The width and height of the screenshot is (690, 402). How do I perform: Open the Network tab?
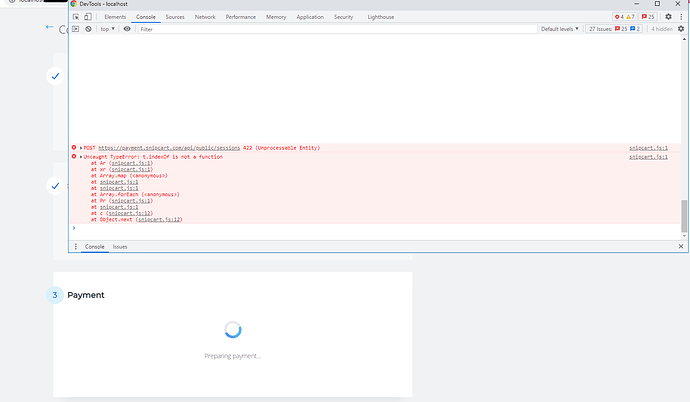point(205,17)
